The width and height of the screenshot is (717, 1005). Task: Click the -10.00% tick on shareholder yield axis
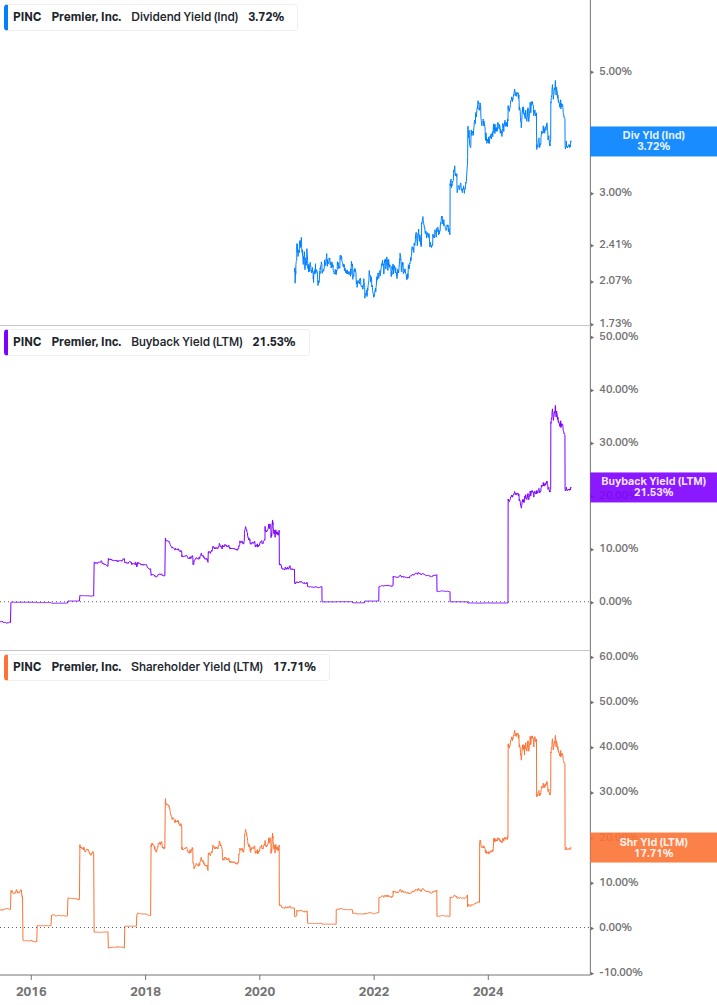[x=620, y=972]
